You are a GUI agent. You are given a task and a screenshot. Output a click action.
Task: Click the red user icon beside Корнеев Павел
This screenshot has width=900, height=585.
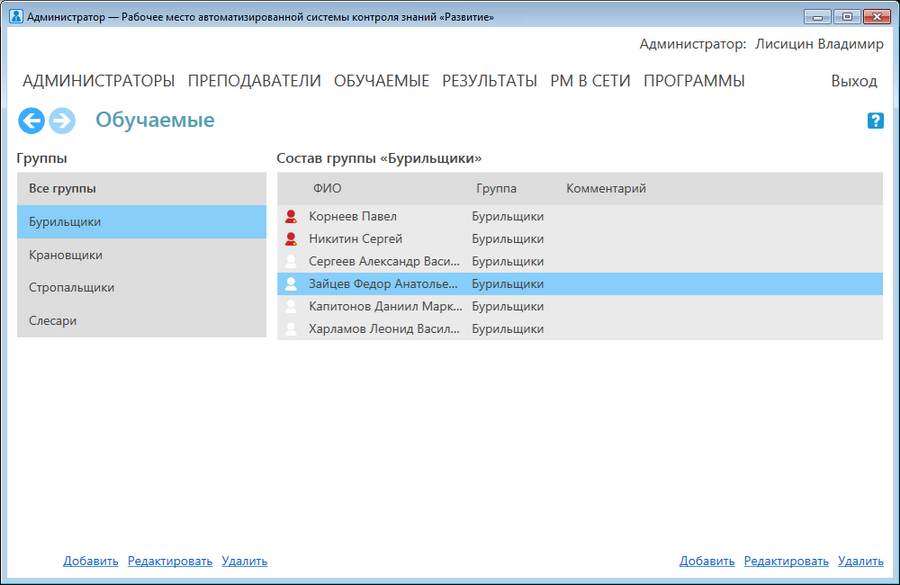pyautogui.click(x=291, y=216)
